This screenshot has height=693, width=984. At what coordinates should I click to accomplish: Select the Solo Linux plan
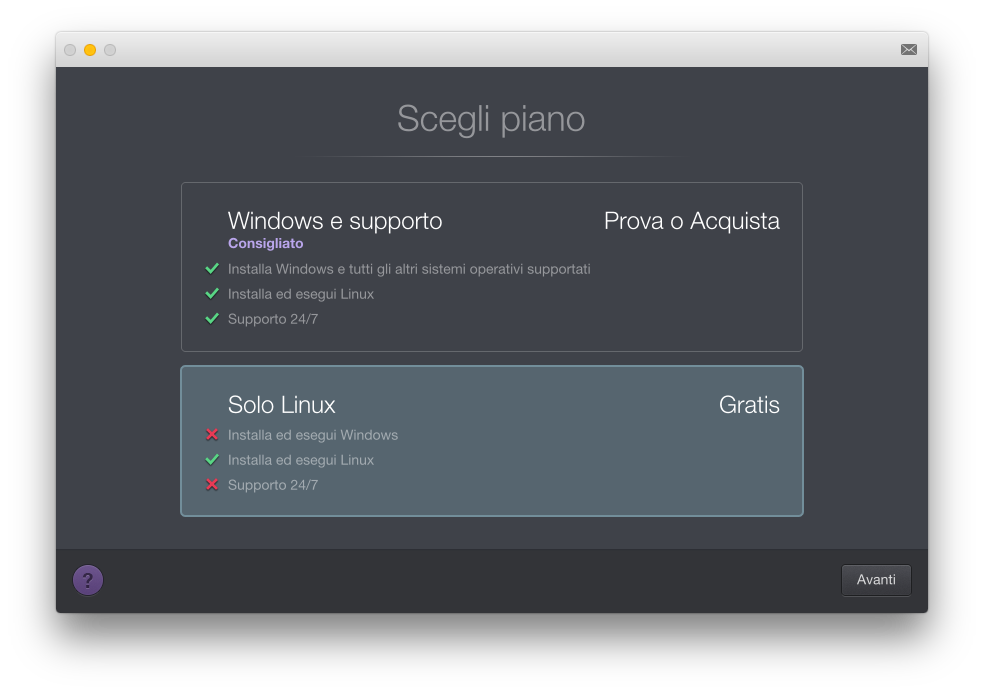pos(491,440)
